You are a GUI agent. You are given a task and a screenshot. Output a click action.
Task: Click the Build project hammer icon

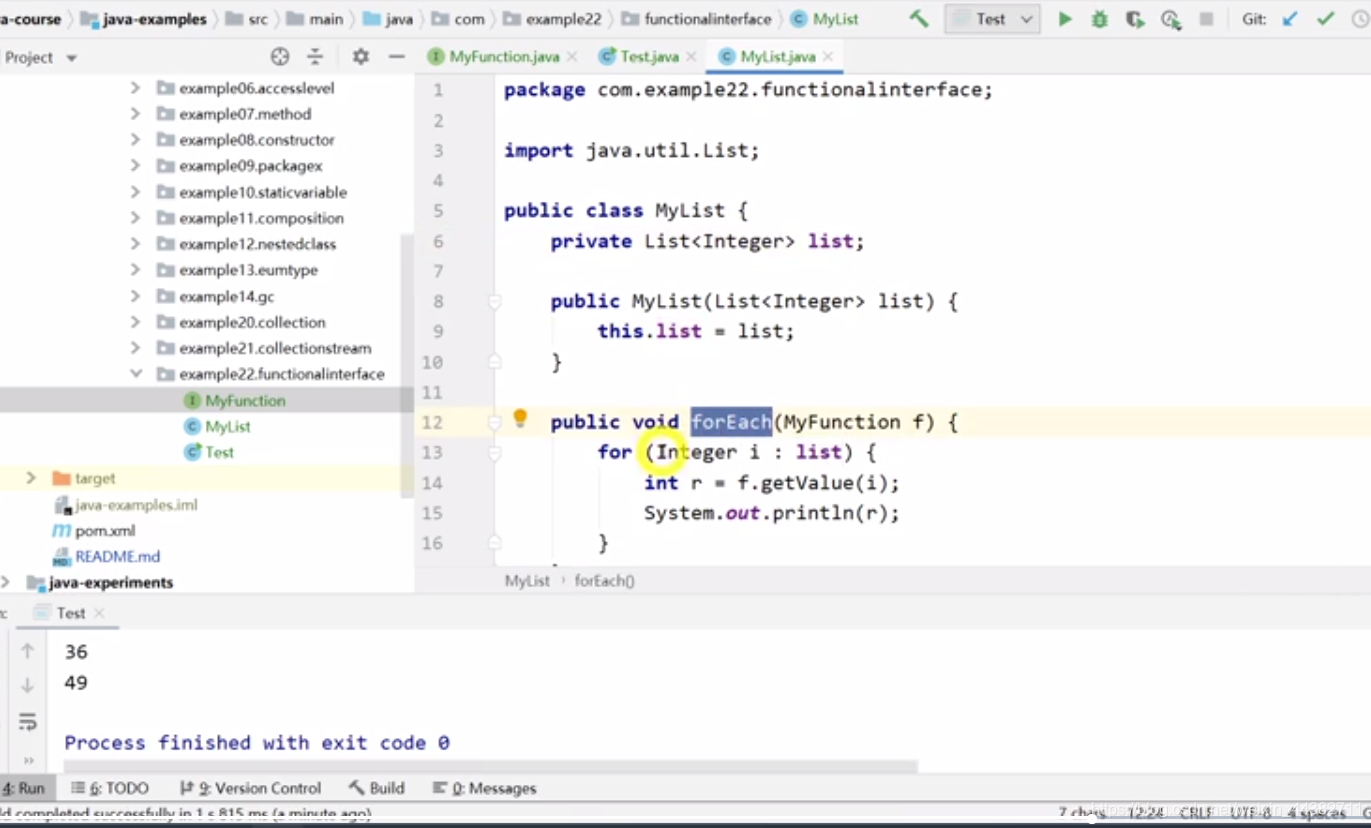(919, 19)
